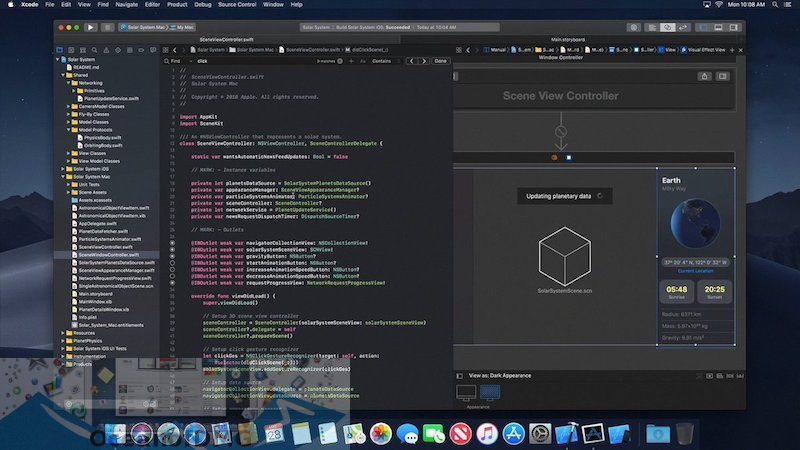Screen dimensions: 800x450
Task: Expand the Primitives folder
Action: tap(73, 90)
